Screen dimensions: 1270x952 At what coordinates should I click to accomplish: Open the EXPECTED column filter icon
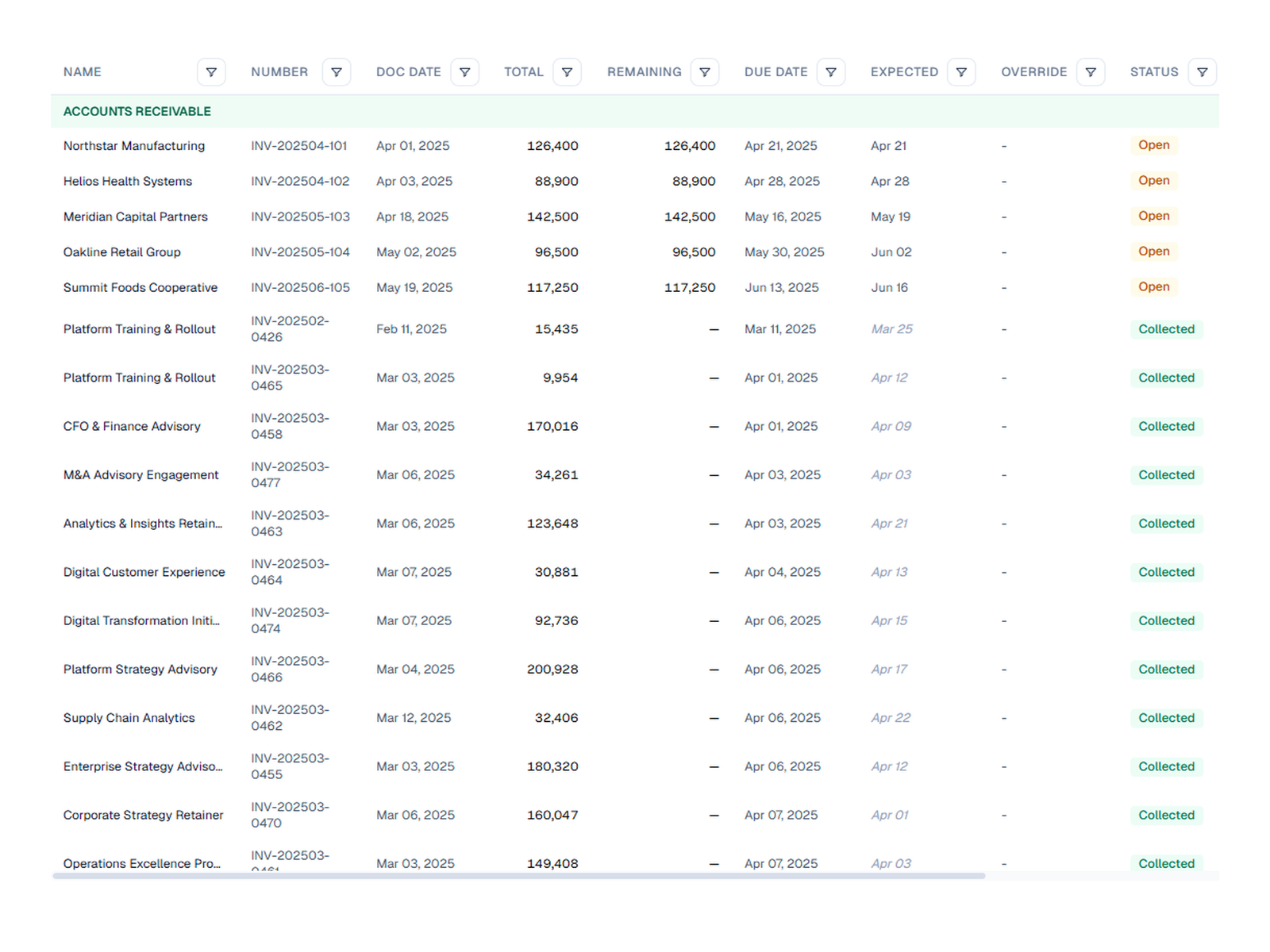click(961, 72)
